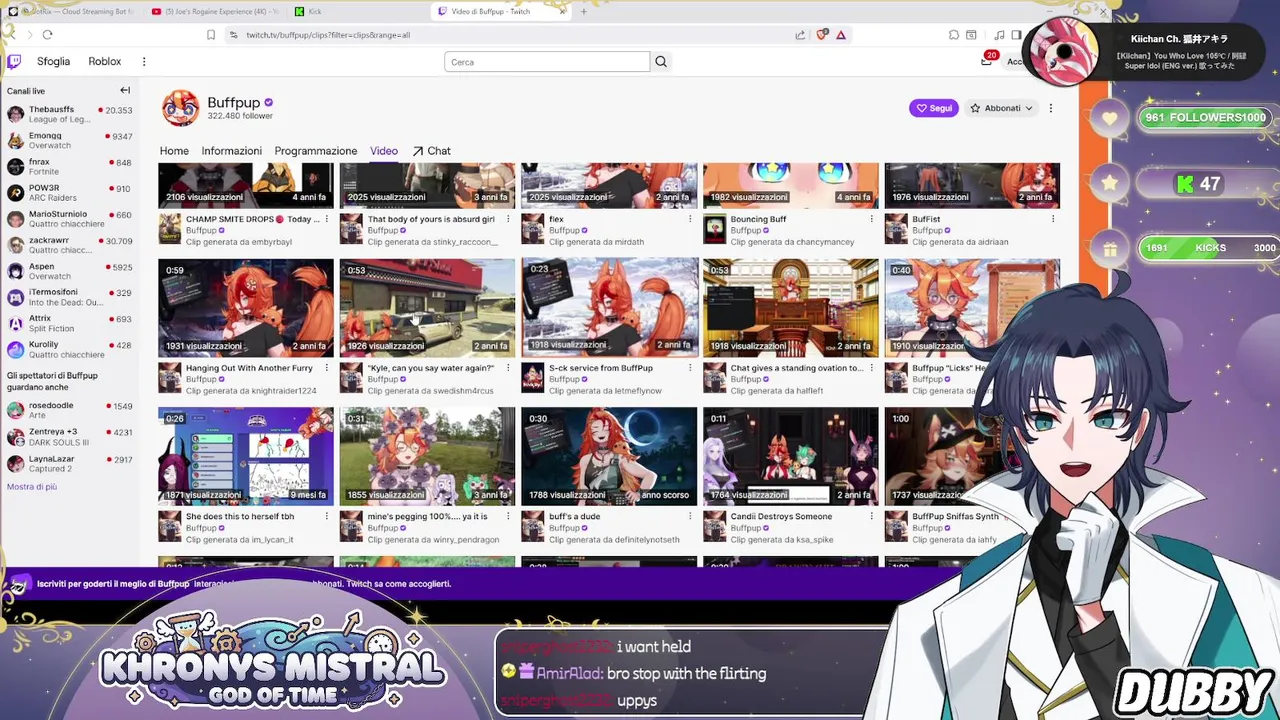Open the Brave rewards triangle icon
1280x720 pixels.
point(841,35)
